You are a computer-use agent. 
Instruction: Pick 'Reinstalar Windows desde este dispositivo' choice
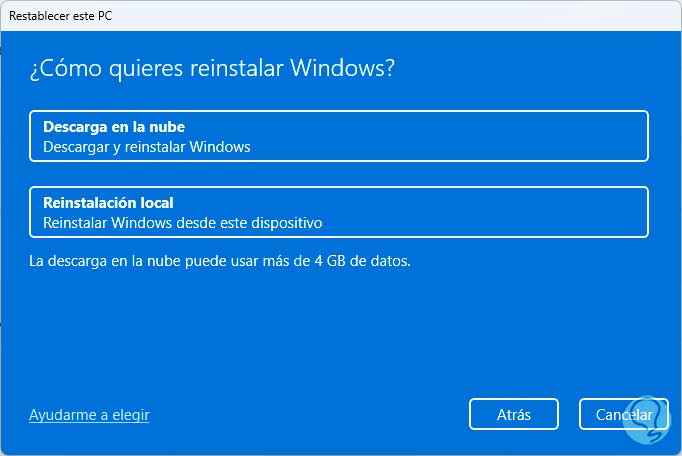point(183,223)
